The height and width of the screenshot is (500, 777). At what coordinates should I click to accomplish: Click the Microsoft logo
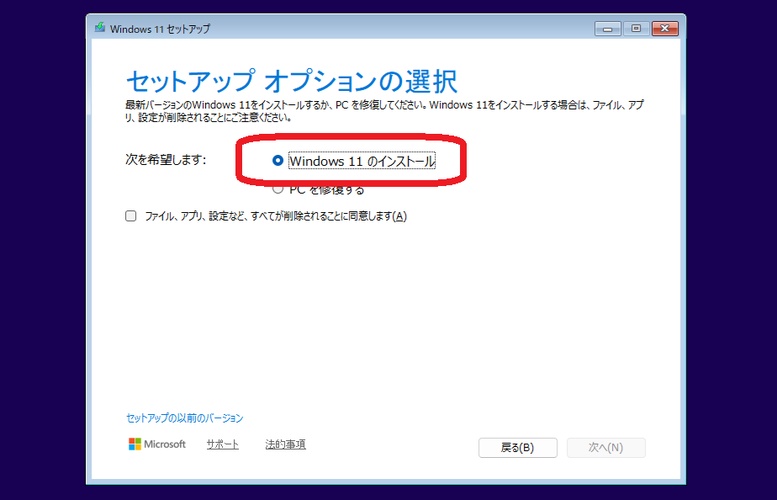157,444
